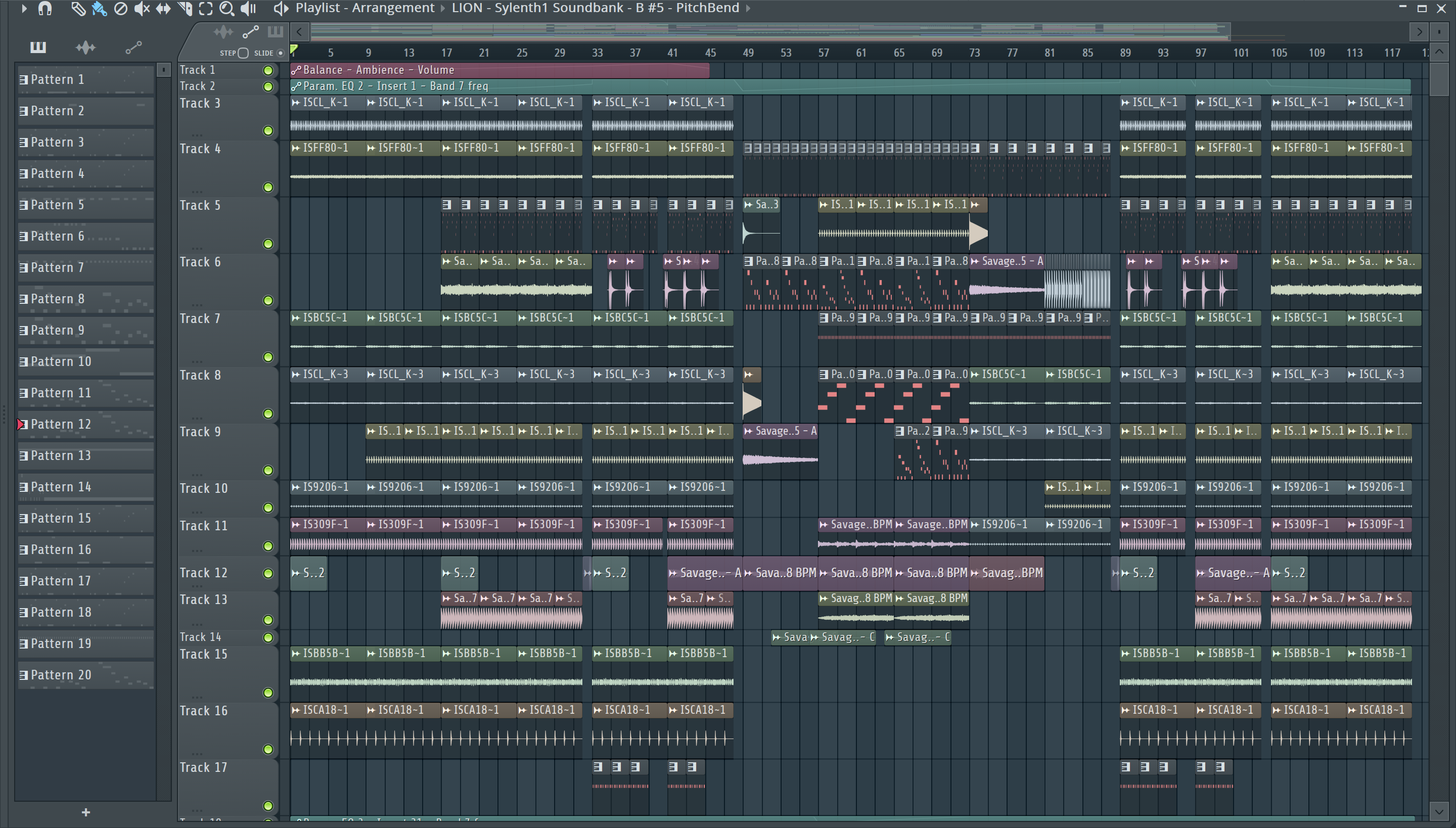Click the speaker icon before Playlist title
The image size is (1456, 828).
pyautogui.click(x=281, y=9)
